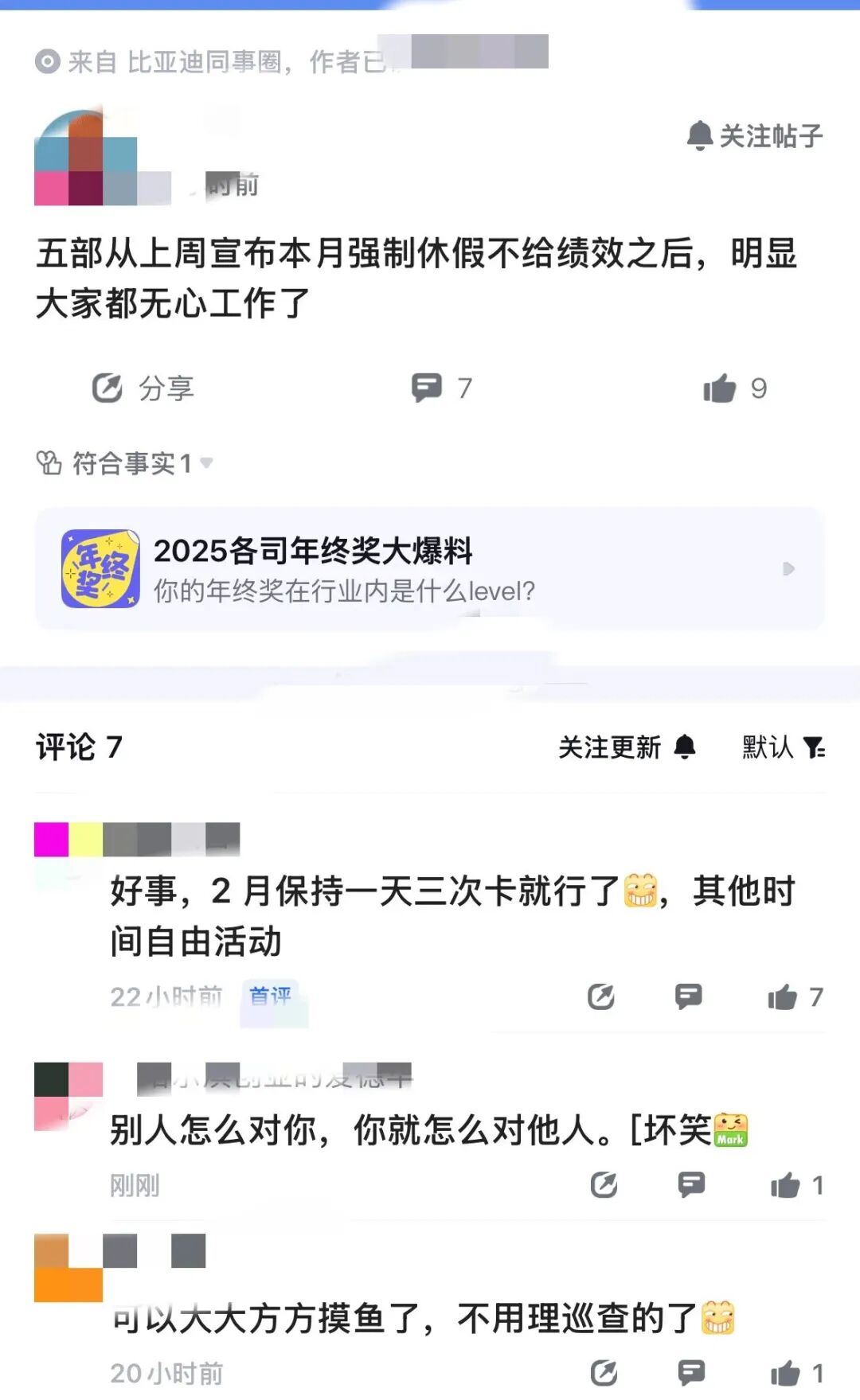
Task: Reply to the 别人怎么对你 comment
Action: (x=691, y=1185)
